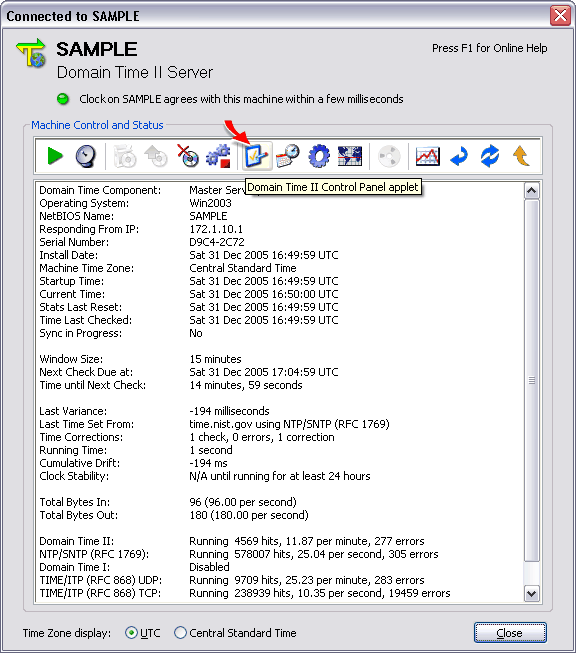Click the grayed-out round disc toolbar icon
Viewport: 576px width, 653px height.
tap(389, 156)
